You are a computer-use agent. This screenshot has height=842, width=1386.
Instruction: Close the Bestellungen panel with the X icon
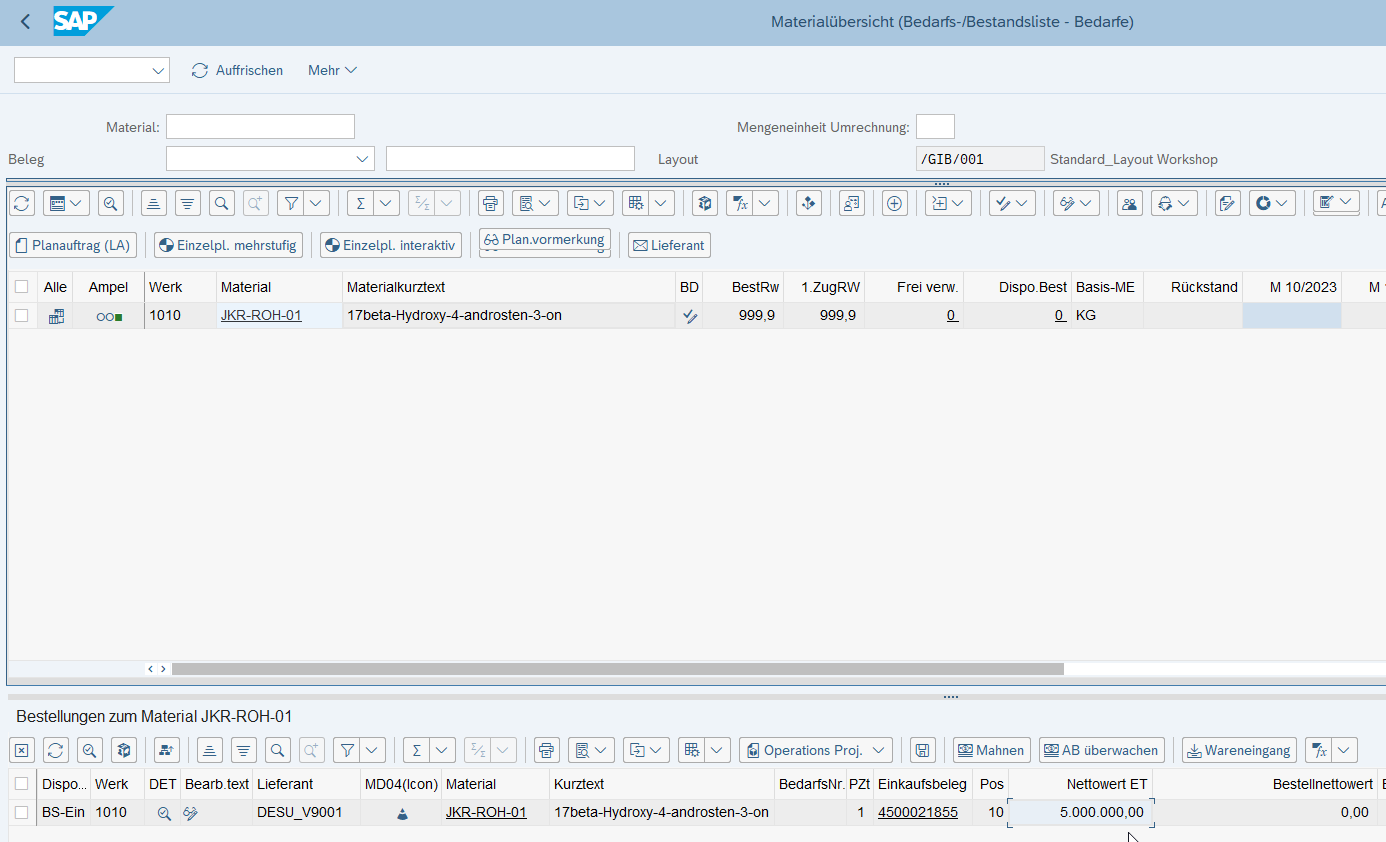22,750
